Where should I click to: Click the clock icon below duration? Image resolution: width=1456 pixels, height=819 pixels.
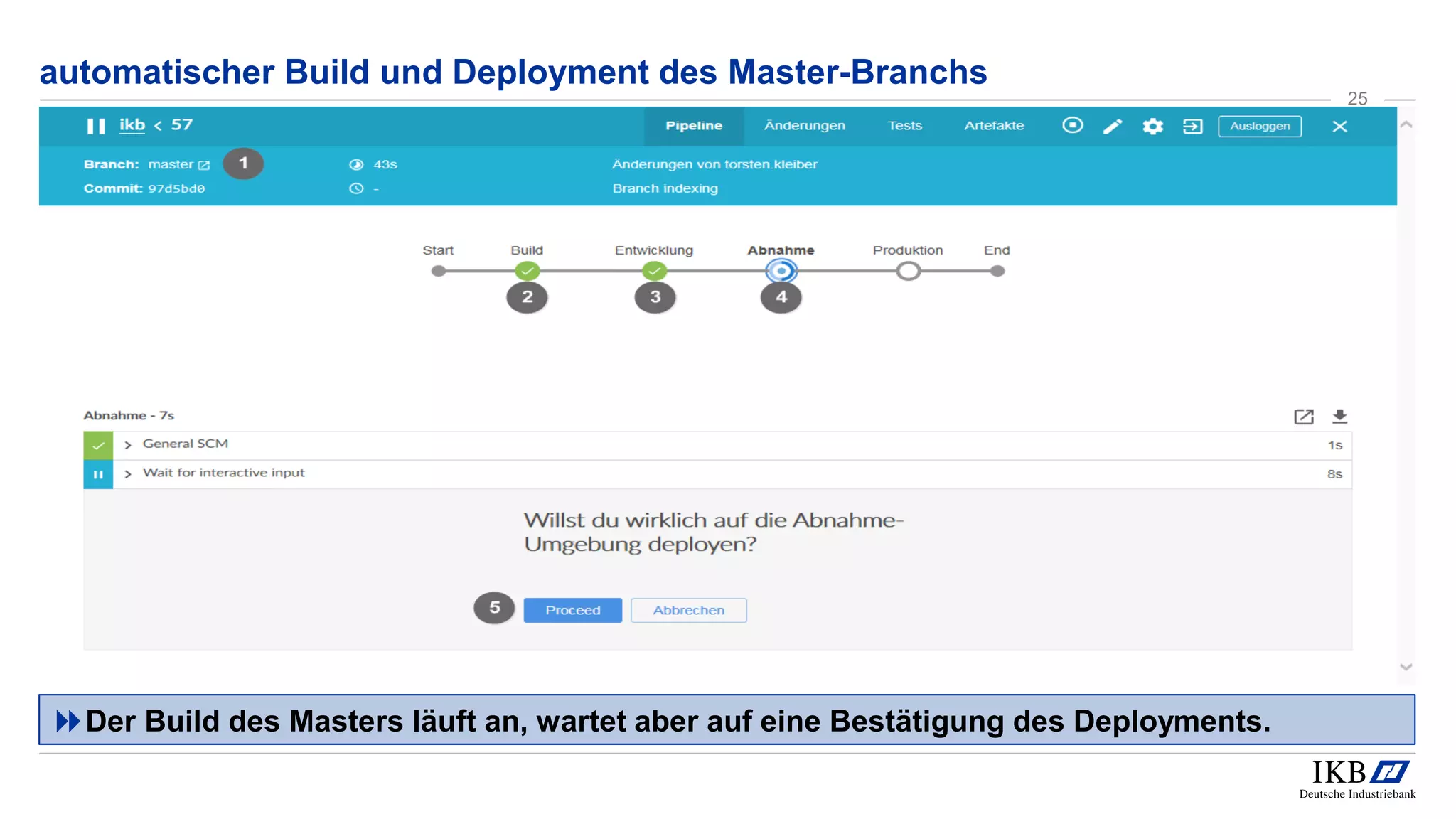[x=356, y=188]
